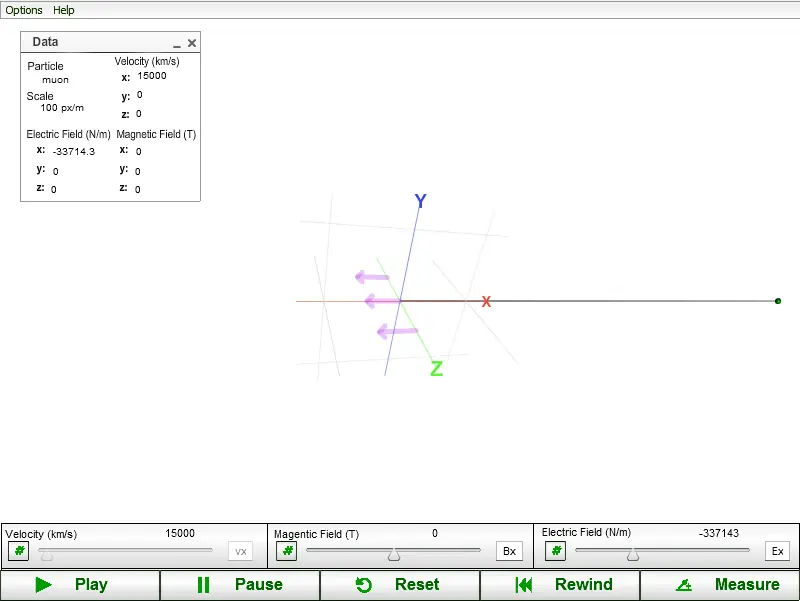The width and height of the screenshot is (800, 601).
Task: Select the muon particle text
Action: pyautogui.click(x=55, y=80)
